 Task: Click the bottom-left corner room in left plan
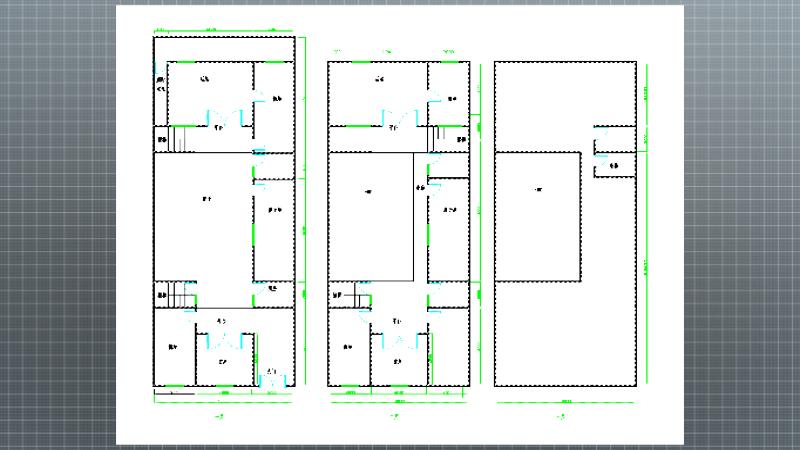[173, 348]
